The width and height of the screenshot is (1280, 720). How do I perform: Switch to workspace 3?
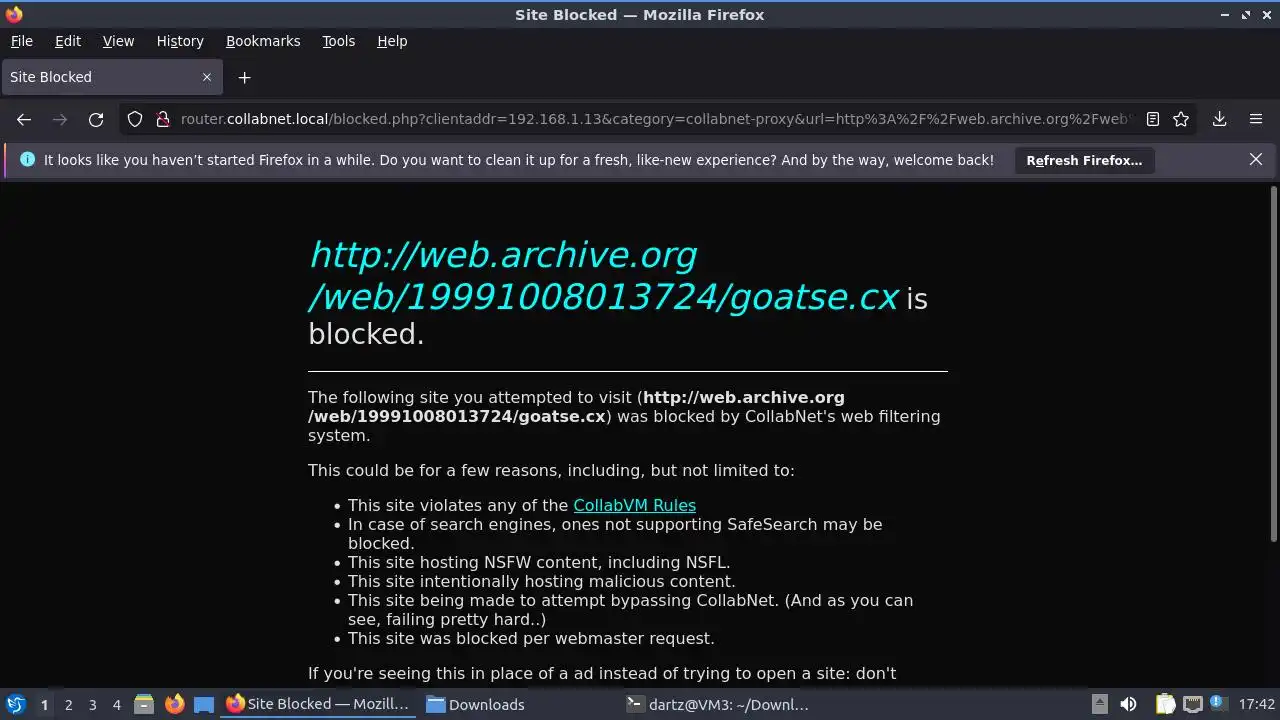(92, 704)
